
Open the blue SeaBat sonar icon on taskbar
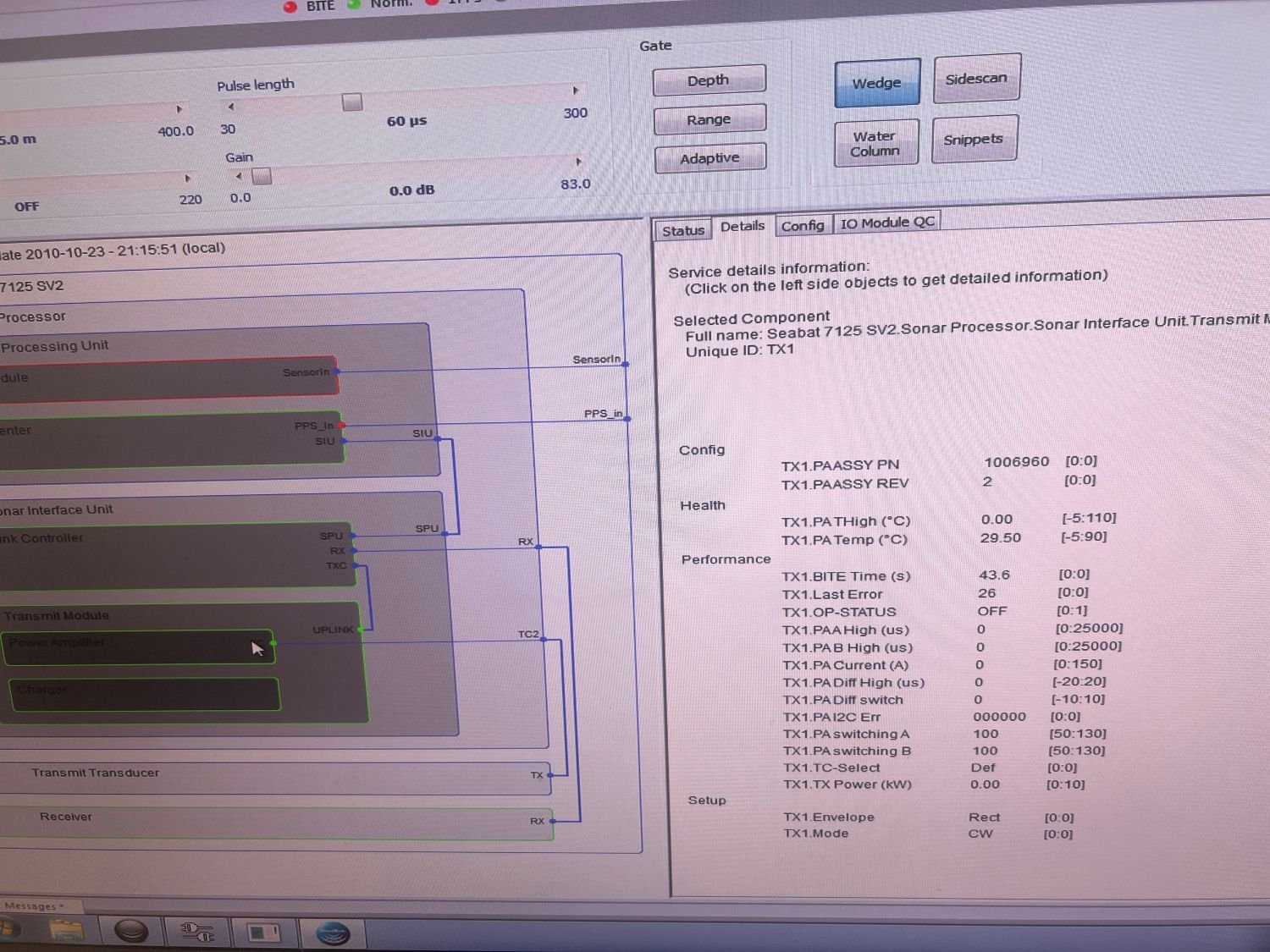point(333,934)
